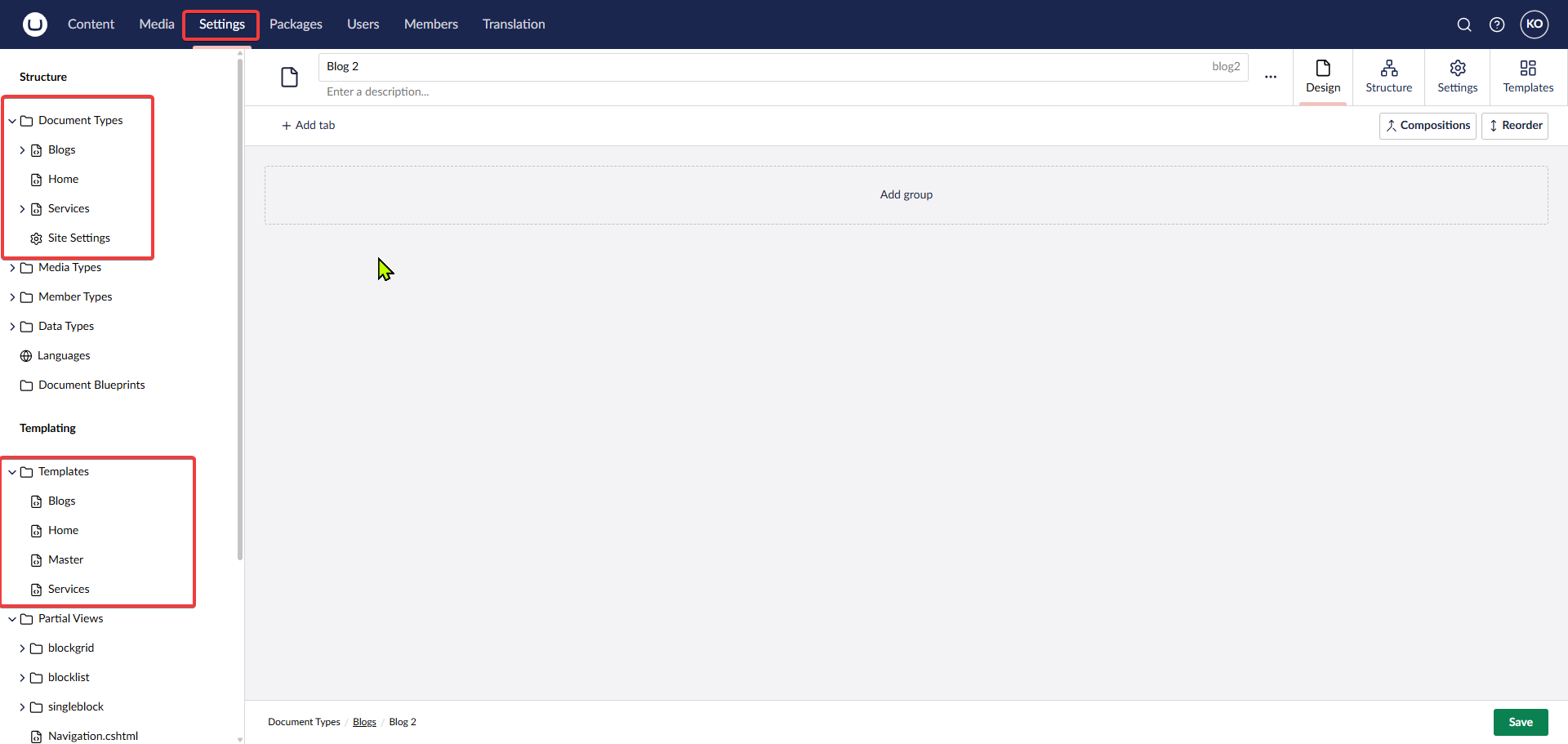Viewport: 1568px width, 744px height.
Task: Switch to the Structure tab
Action: point(1388,77)
